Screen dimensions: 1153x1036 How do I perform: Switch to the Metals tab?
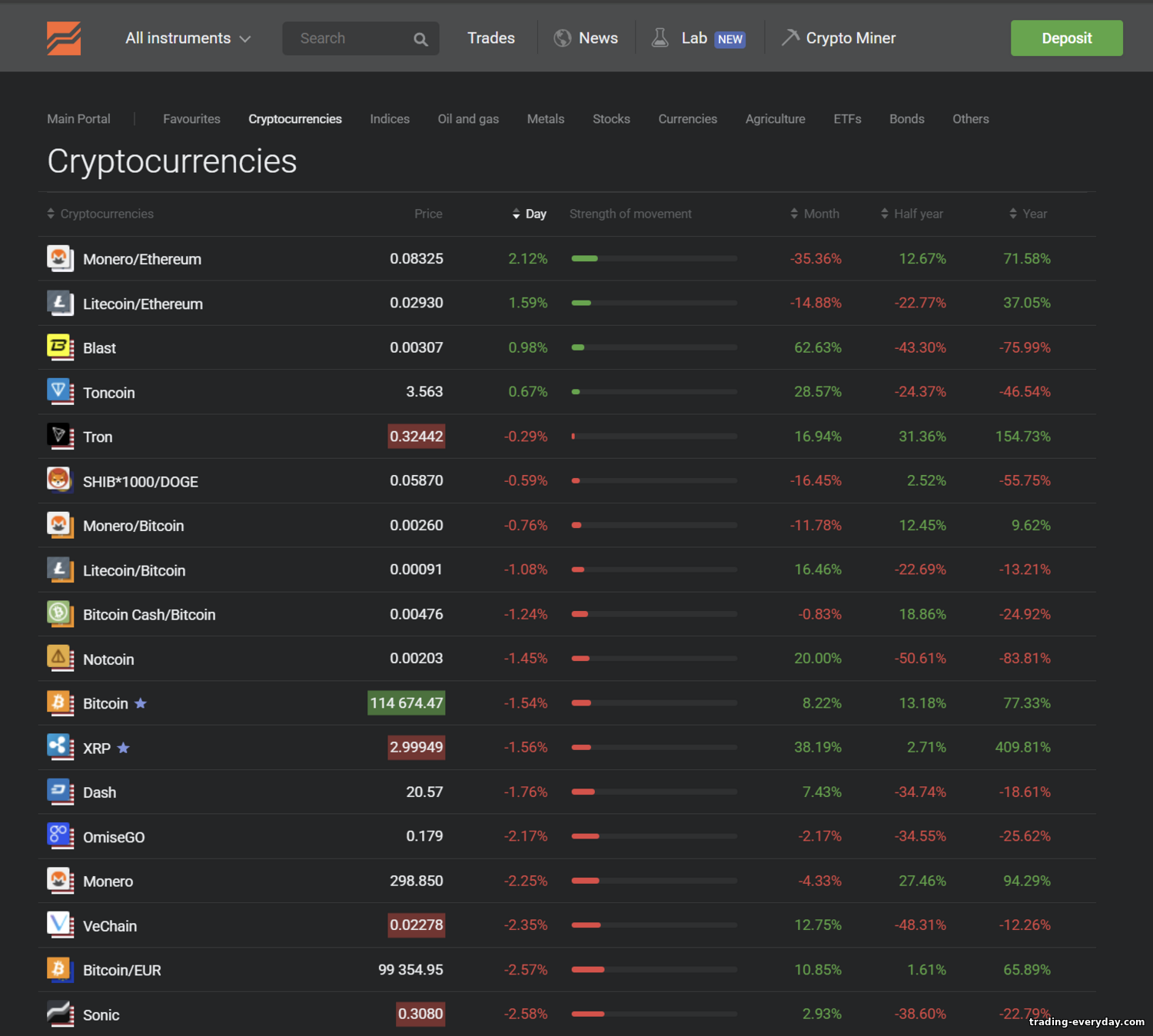coord(546,119)
